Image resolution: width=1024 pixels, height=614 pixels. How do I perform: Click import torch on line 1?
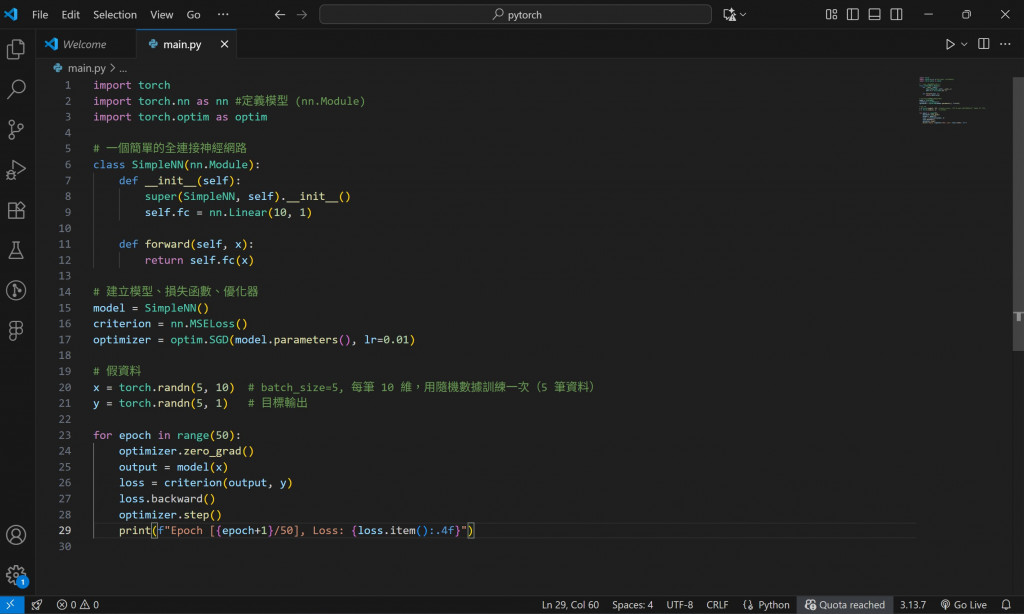pos(131,85)
